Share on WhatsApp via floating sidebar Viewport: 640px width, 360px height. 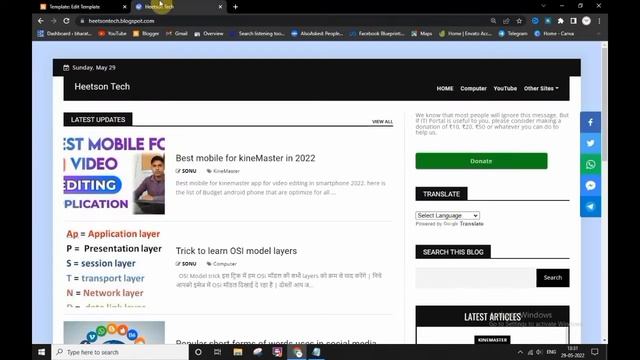point(590,164)
